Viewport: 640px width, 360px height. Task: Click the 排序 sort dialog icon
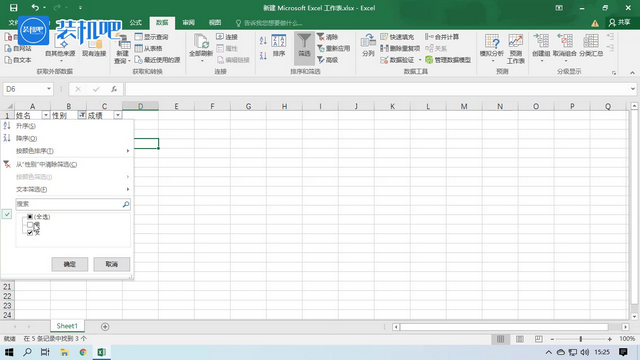click(x=279, y=46)
